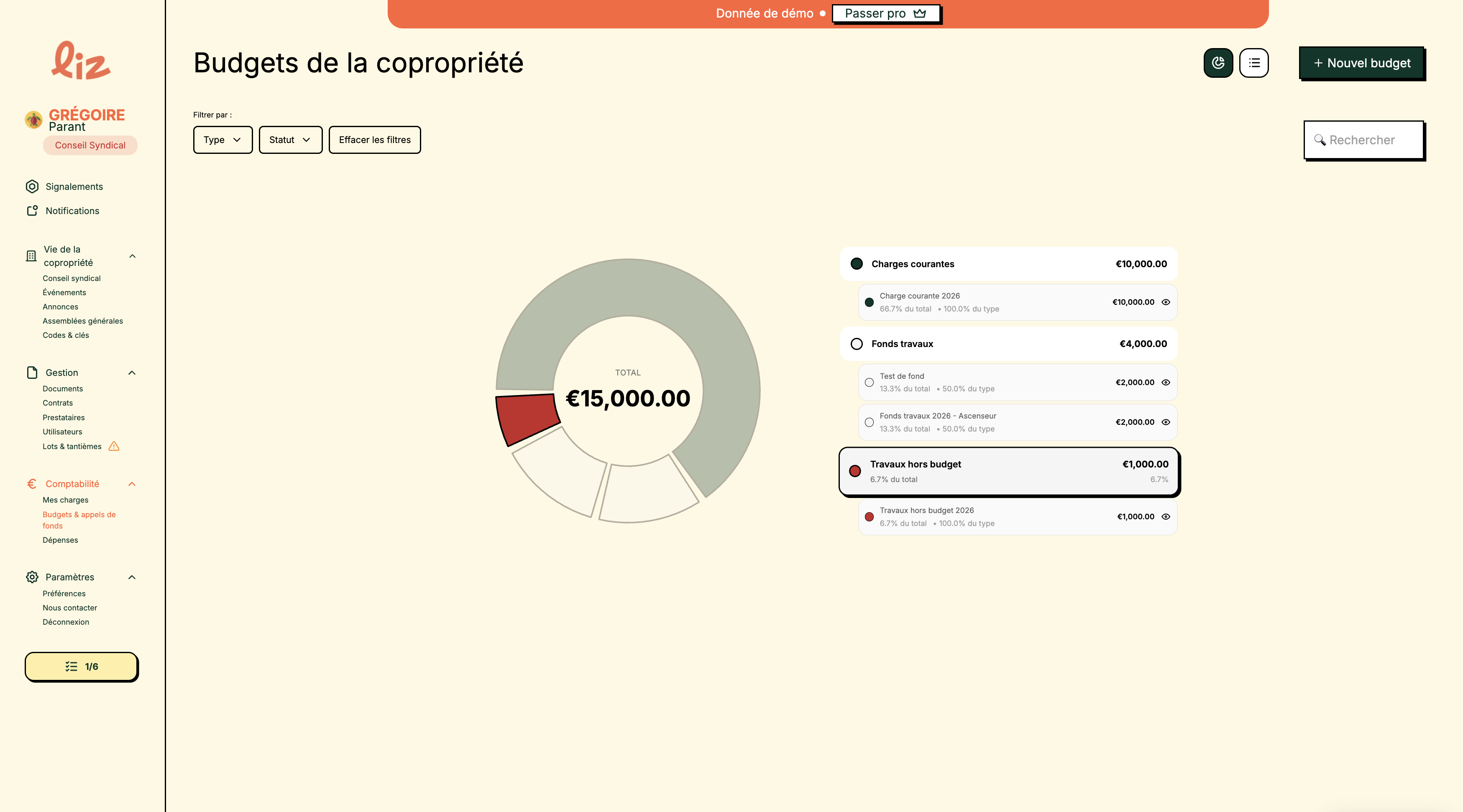Click the warning icon next to Lots & tantièmes
Viewport: 1463px width, 812px height.
point(114,446)
